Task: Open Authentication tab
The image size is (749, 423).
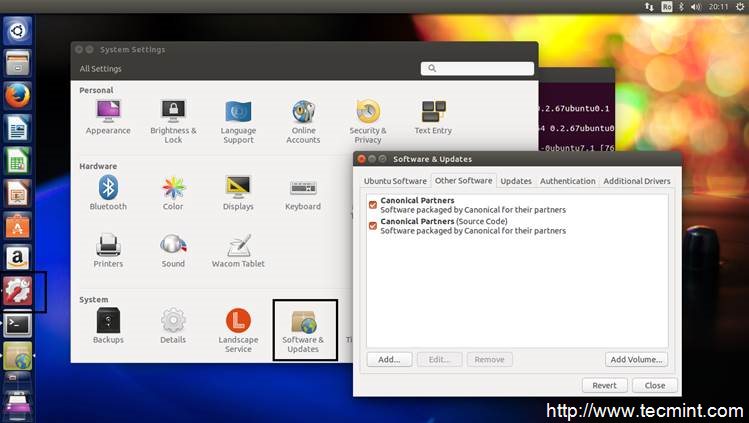Action: point(567,181)
